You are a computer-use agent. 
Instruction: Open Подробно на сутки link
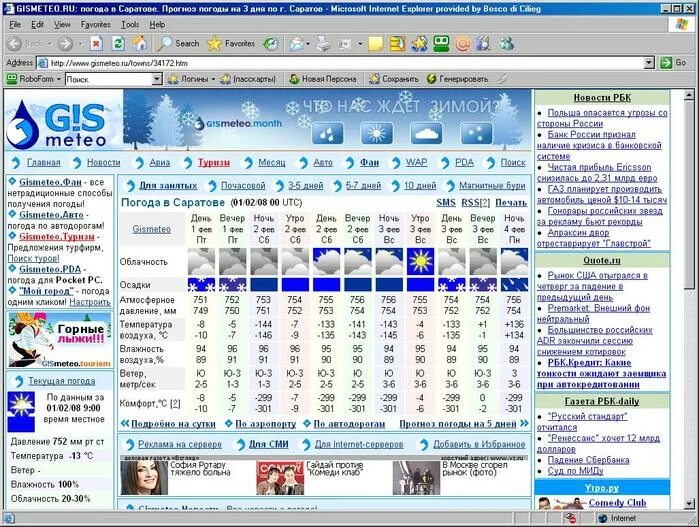(x=173, y=424)
